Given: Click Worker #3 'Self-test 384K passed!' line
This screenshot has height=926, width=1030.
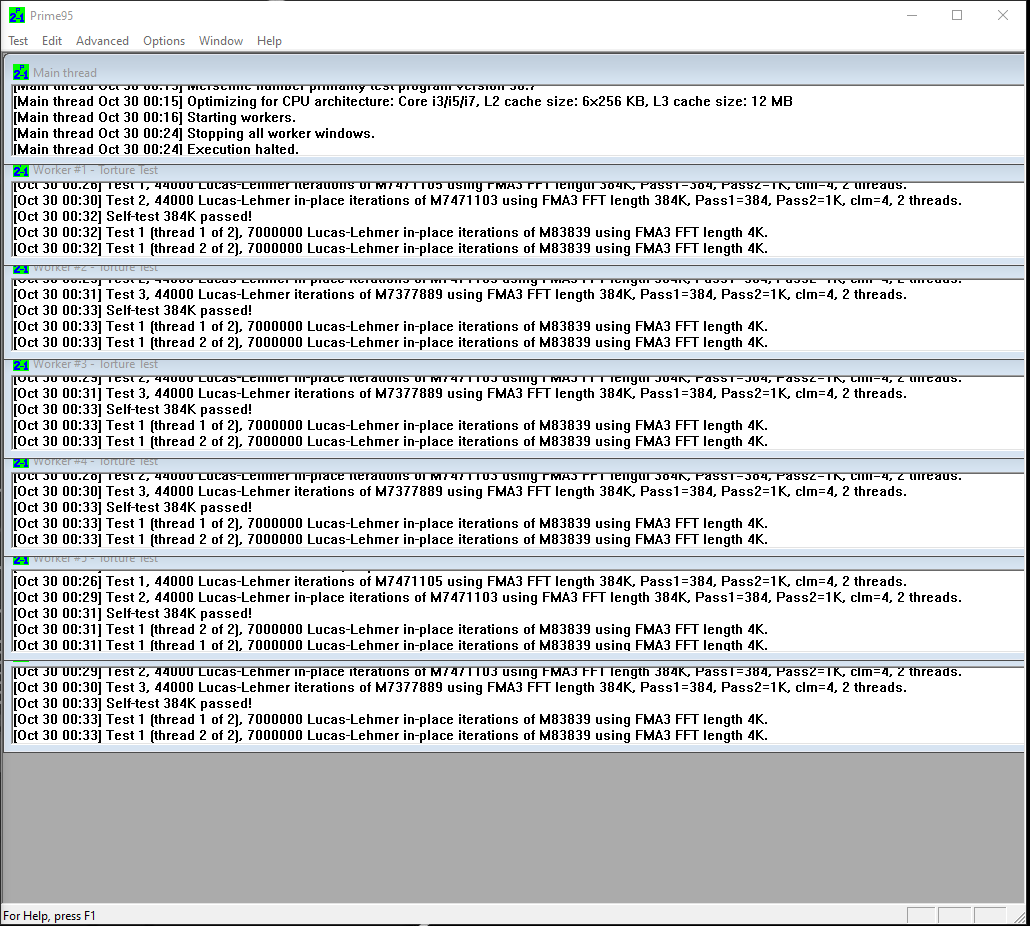Looking at the screenshot, I should coord(133,410).
